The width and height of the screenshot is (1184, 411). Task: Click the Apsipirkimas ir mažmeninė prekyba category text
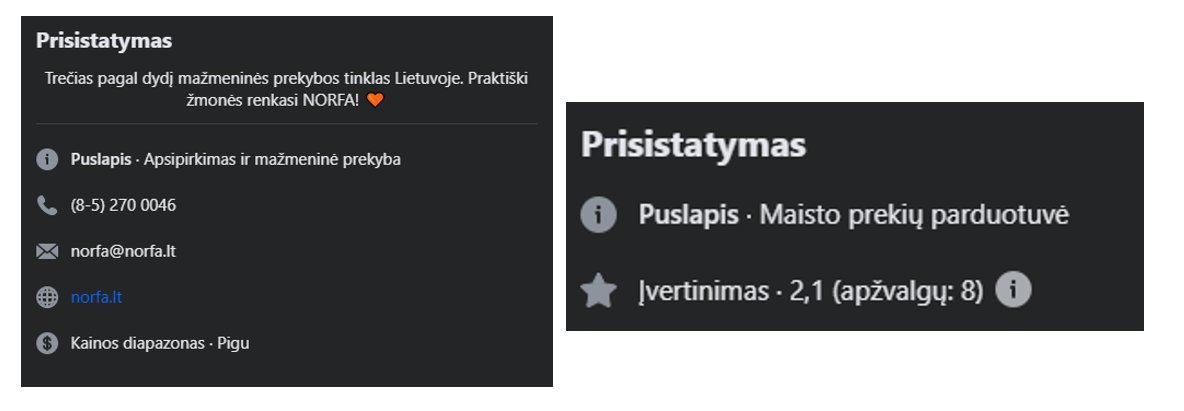point(273,159)
